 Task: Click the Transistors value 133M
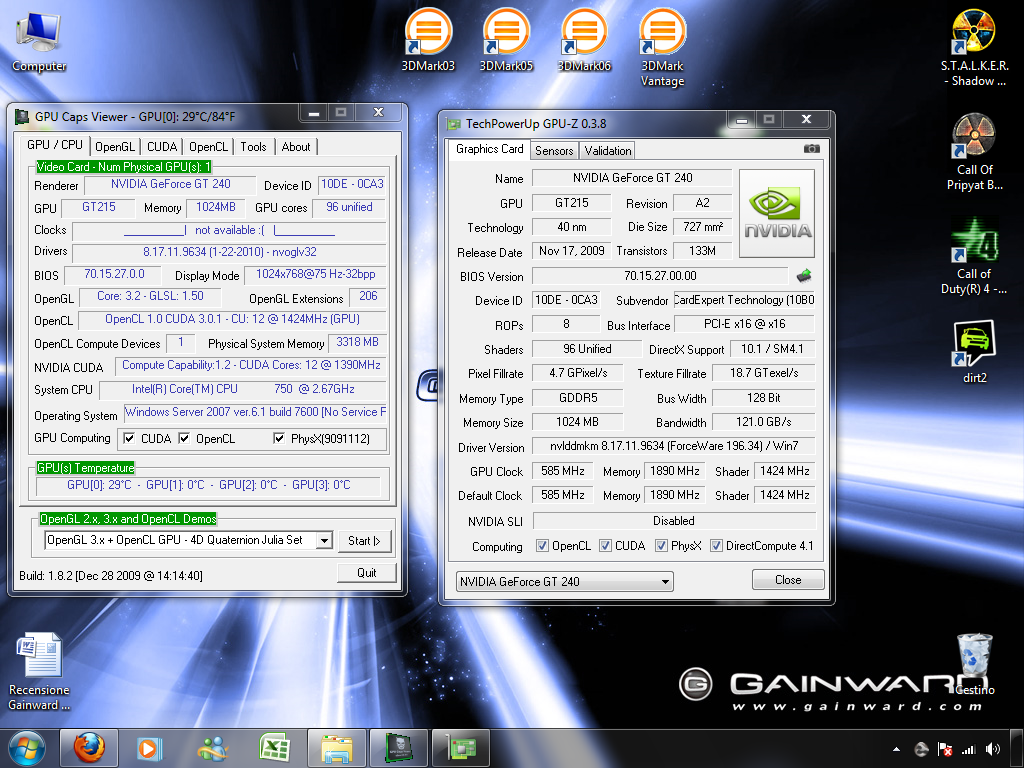click(703, 251)
